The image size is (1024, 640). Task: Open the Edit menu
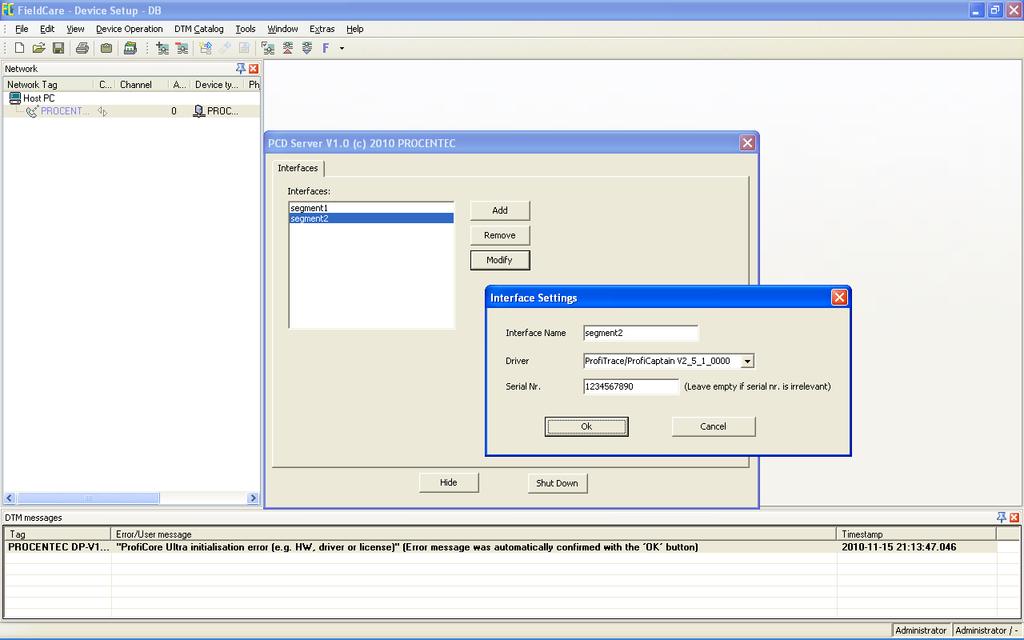[47, 29]
